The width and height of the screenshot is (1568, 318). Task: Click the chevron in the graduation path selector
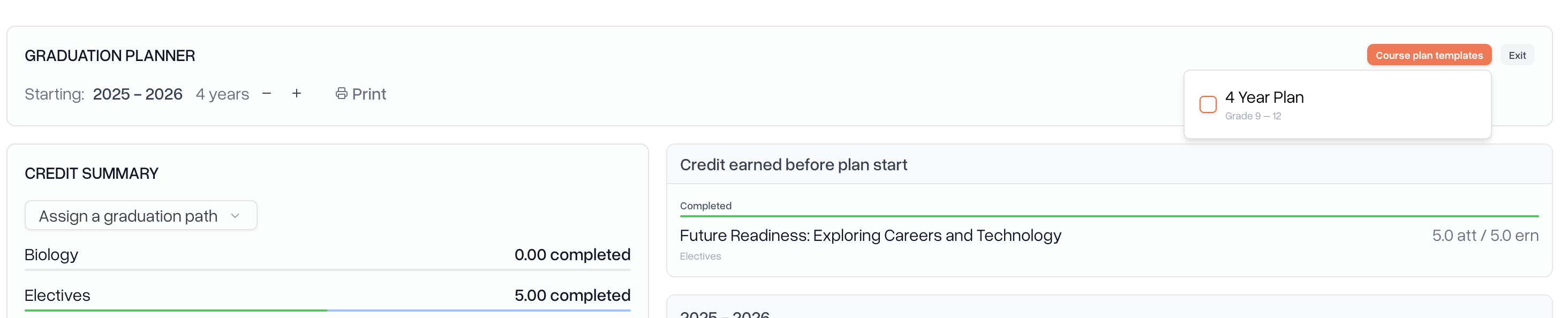(x=236, y=216)
